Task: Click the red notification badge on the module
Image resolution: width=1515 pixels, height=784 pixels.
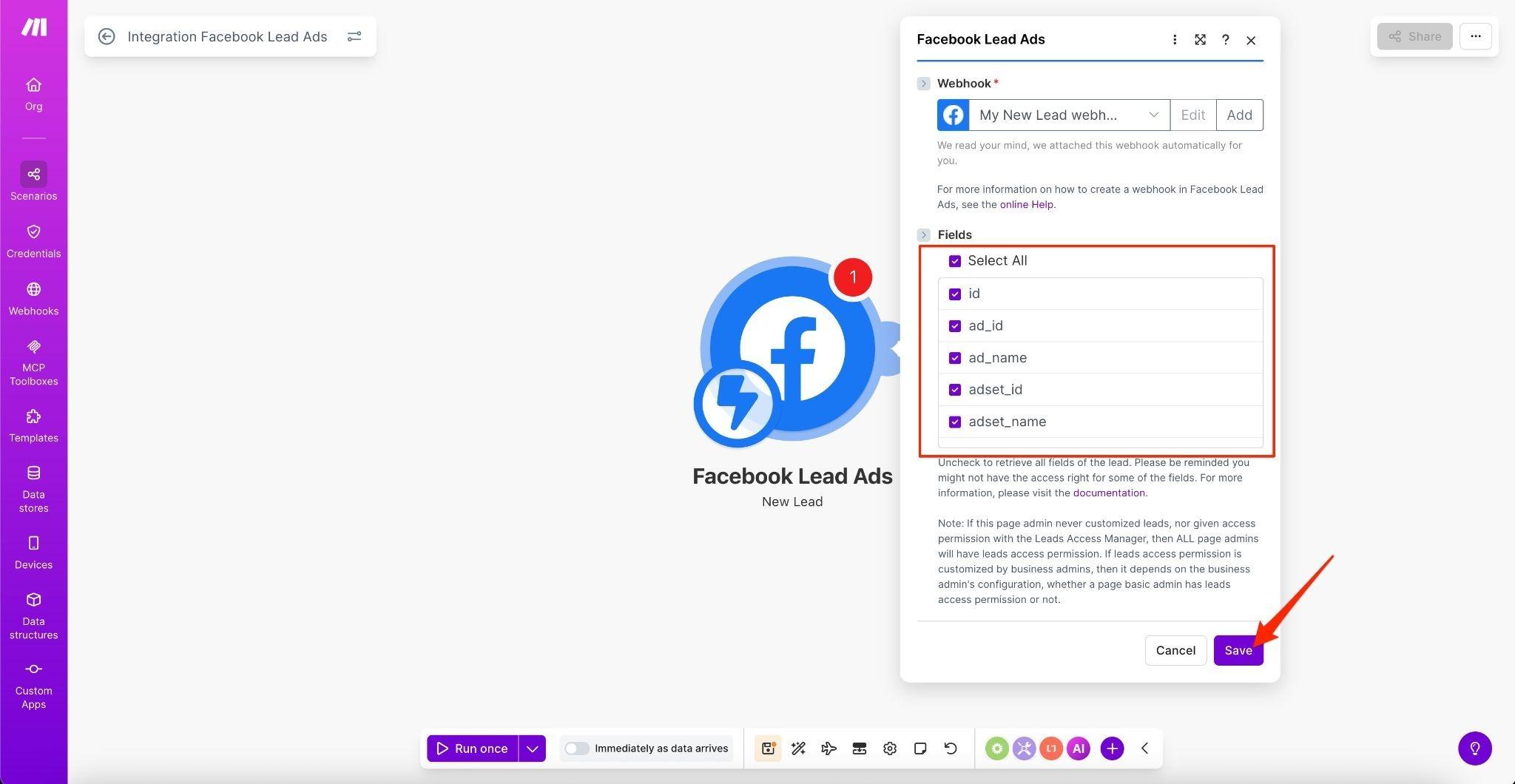Action: point(853,277)
